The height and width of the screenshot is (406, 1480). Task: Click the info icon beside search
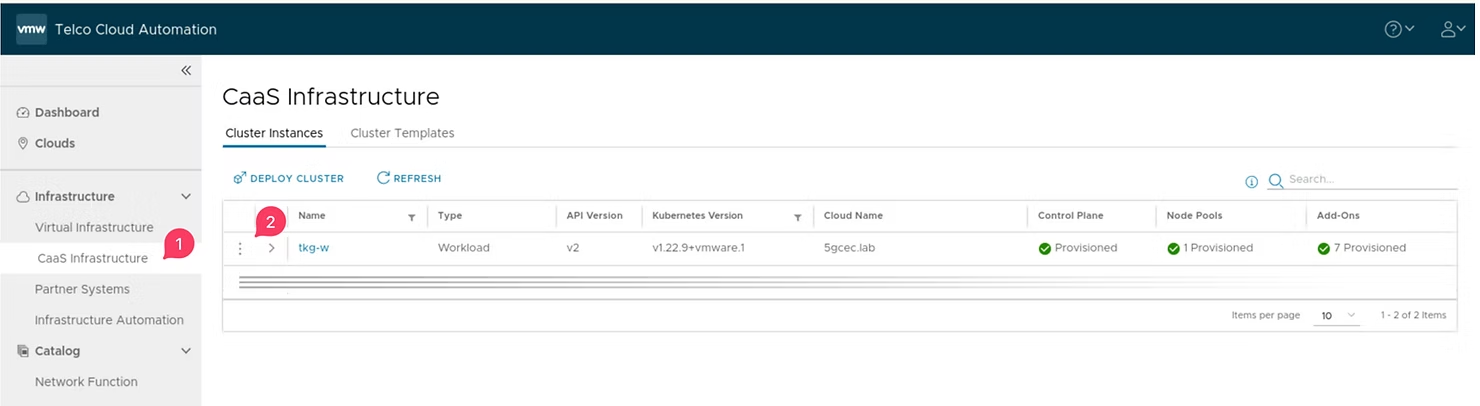[1251, 181]
